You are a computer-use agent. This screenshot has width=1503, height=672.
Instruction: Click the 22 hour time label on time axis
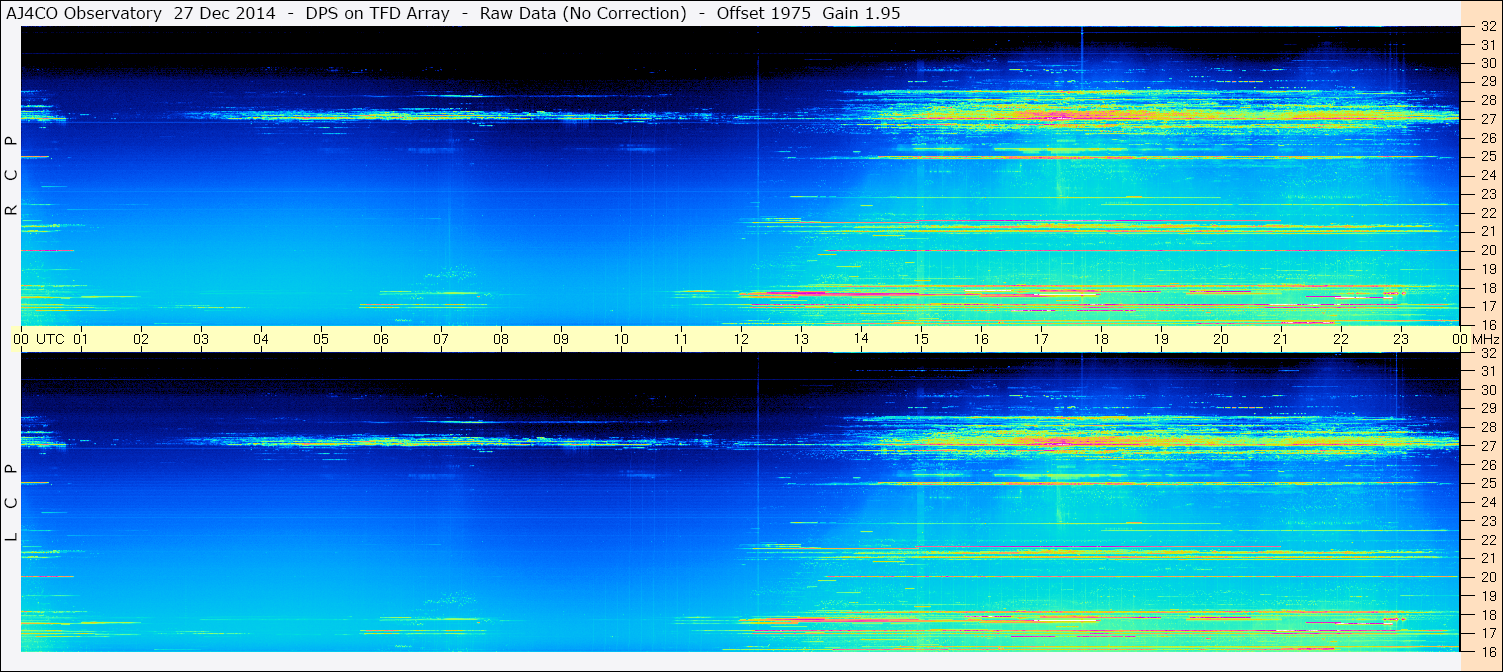click(x=1341, y=339)
